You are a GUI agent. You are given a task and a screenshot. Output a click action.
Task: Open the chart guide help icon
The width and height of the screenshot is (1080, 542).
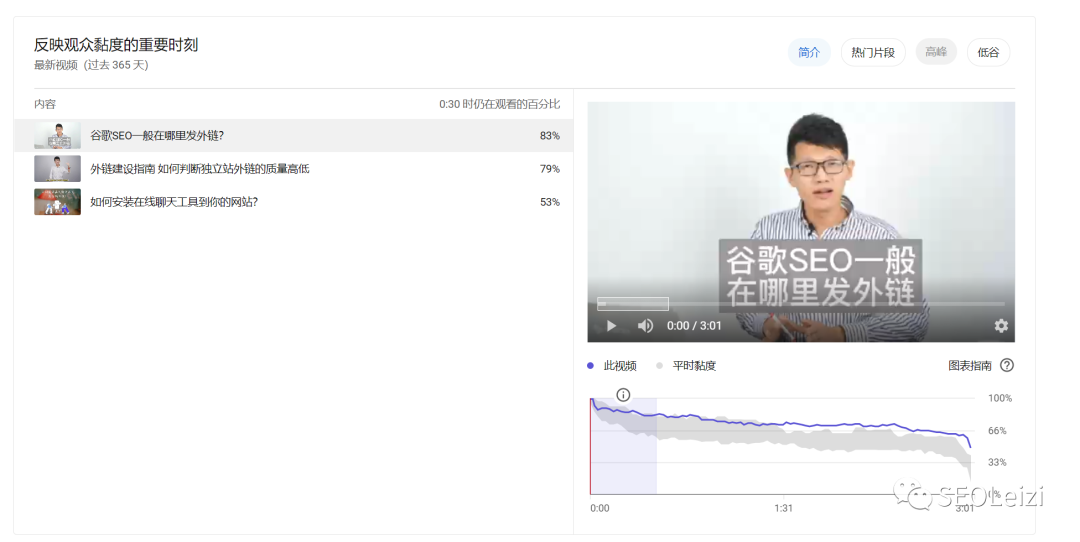coord(1007,366)
